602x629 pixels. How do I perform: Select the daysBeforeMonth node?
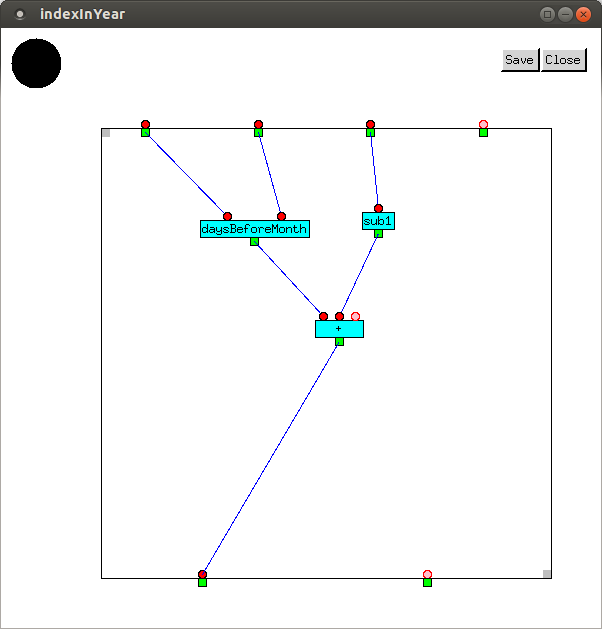(254, 229)
